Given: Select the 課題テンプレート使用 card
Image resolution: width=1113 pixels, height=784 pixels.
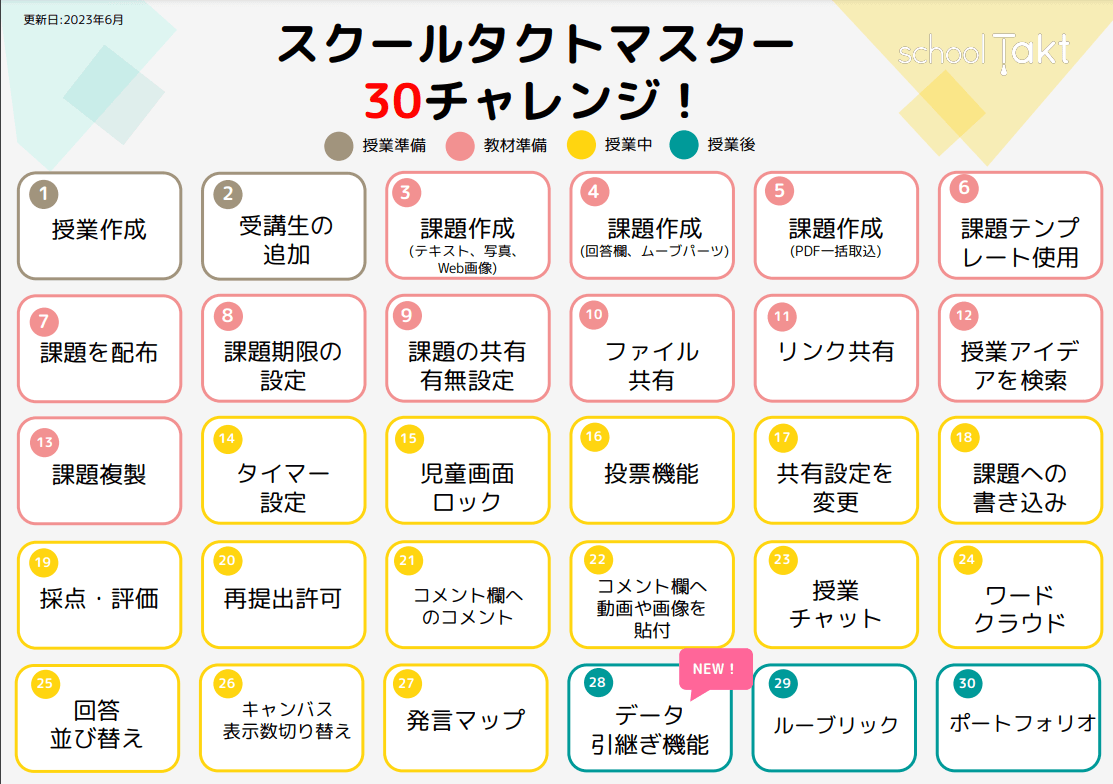Looking at the screenshot, I should click(x=1020, y=226).
